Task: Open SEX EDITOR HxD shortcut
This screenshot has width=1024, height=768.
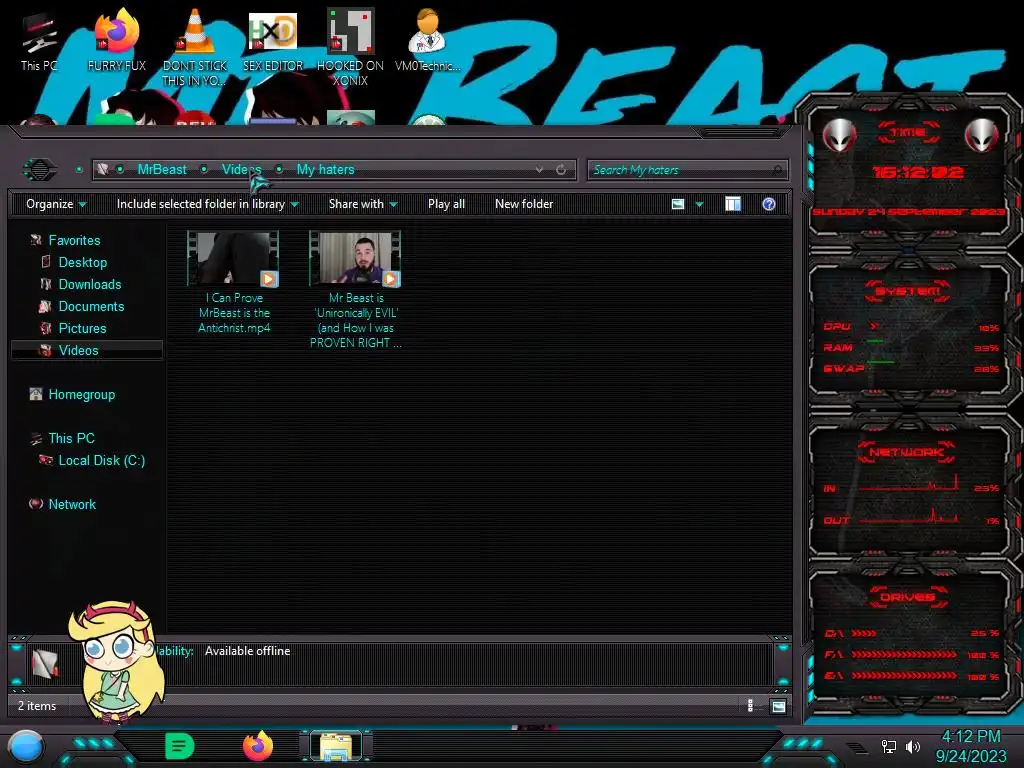Action: 273,41
